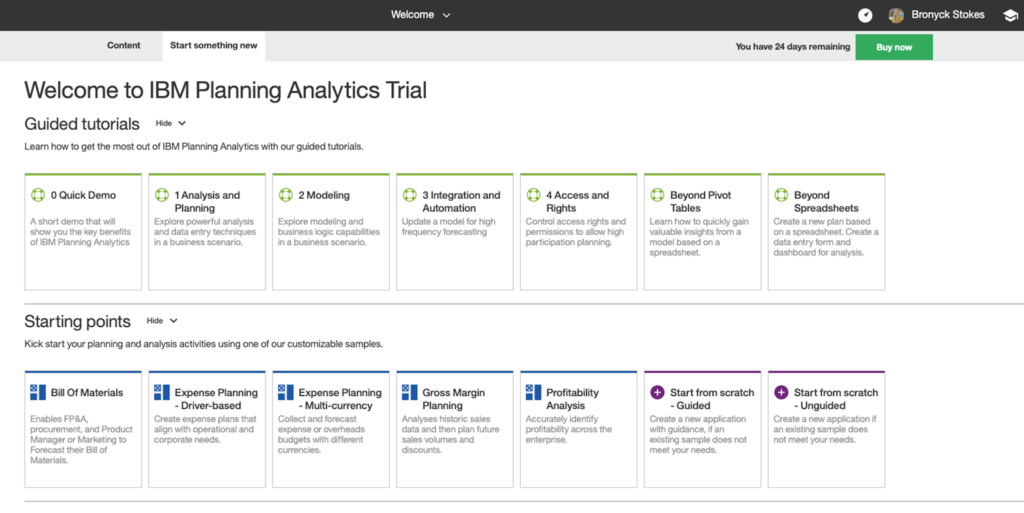
Task: Open the Profitability Analysis sample card
Action: [x=579, y=429]
